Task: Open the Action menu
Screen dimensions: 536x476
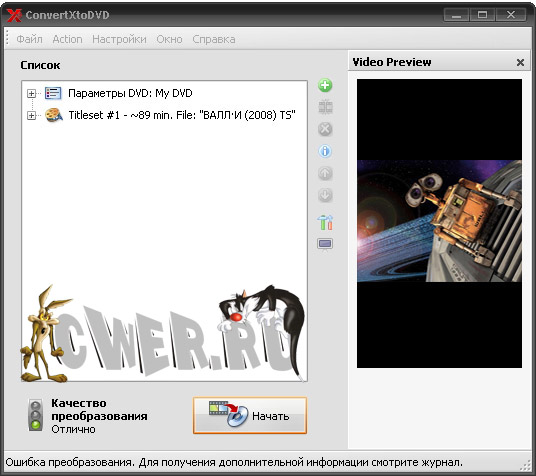Action: pyautogui.click(x=67, y=39)
